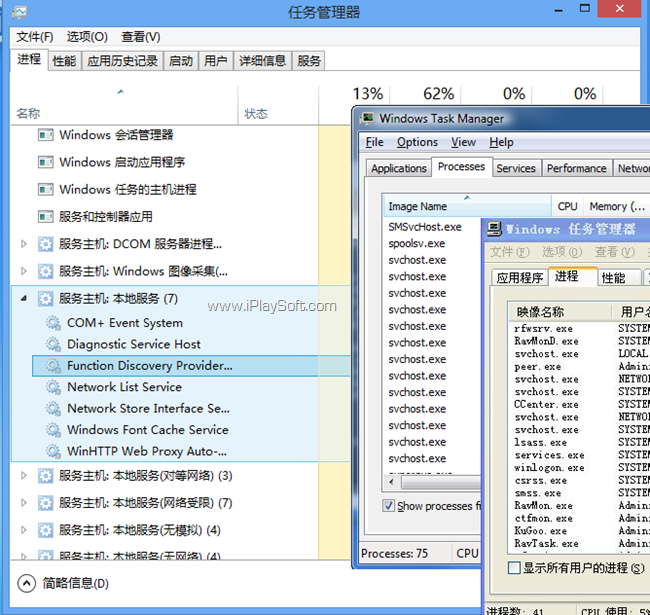This screenshot has width=650, height=615.
Task: Click the Network List Service gear icon
Action: 53,387
